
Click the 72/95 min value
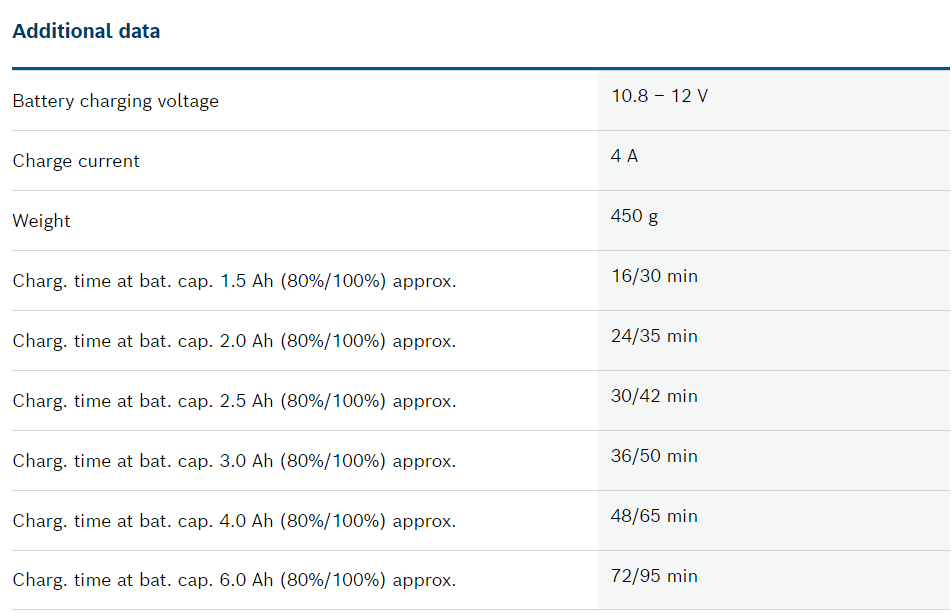tap(654, 576)
